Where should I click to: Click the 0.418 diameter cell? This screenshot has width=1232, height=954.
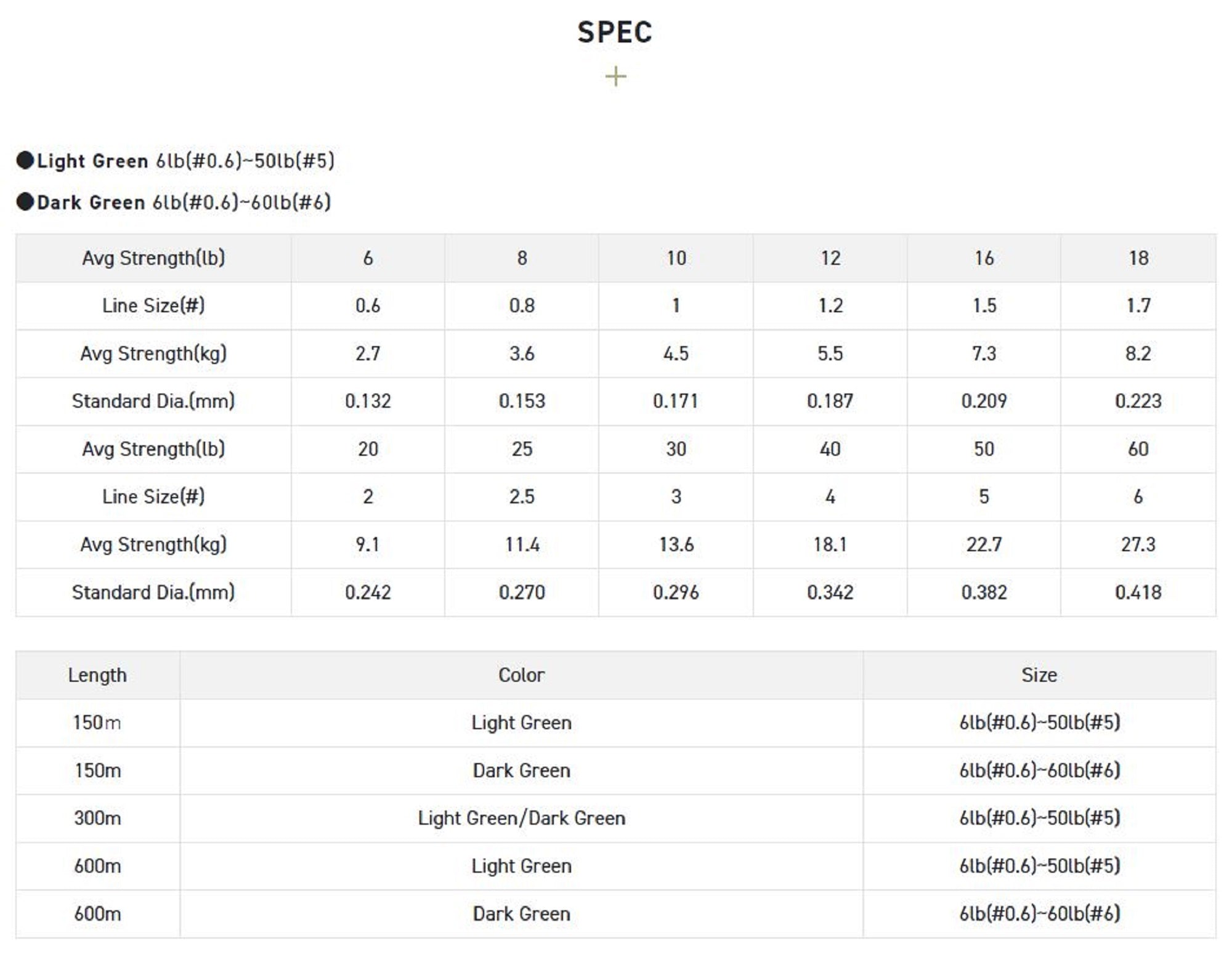tap(1138, 592)
